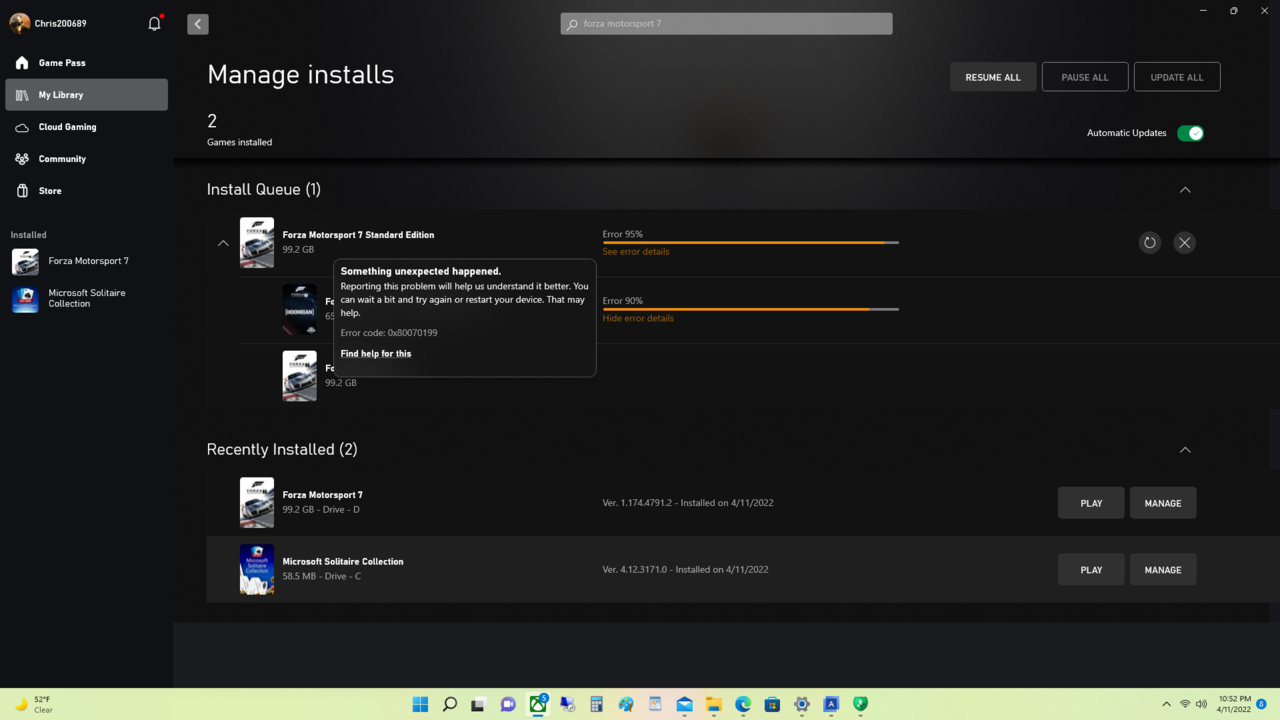
Task: Retry the Forza Motorsport 7 install
Action: coord(1149,242)
